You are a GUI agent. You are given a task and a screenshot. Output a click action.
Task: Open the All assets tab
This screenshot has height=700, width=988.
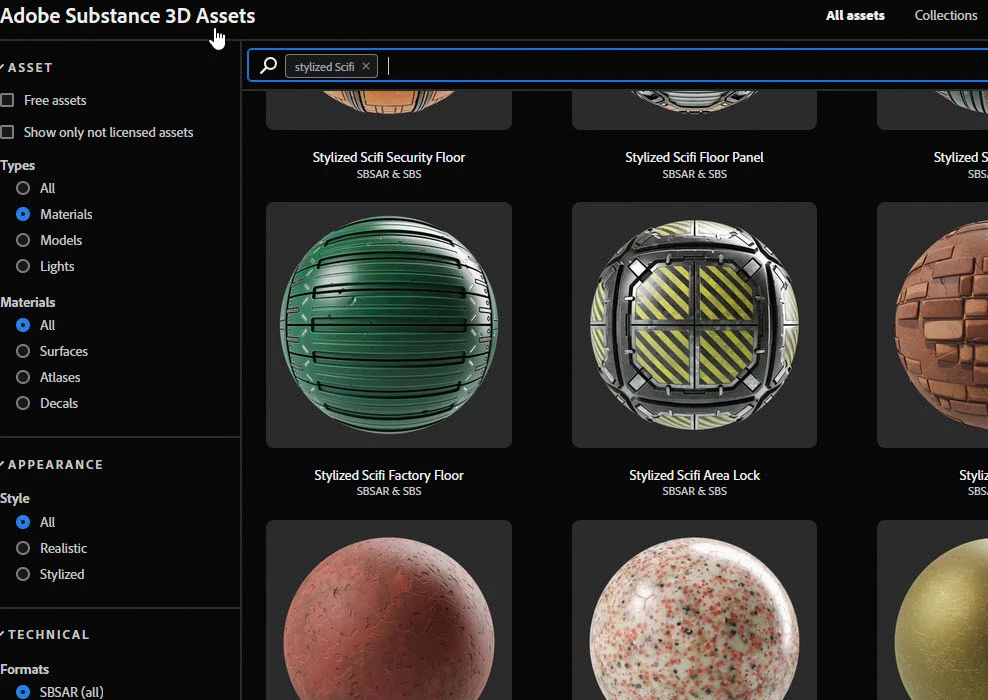(855, 15)
